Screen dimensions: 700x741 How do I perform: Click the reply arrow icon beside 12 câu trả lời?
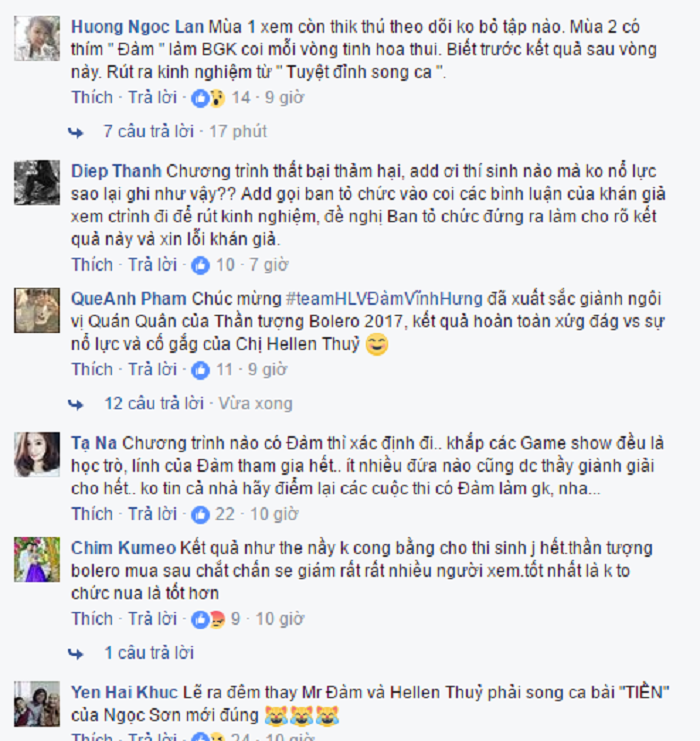pos(76,405)
